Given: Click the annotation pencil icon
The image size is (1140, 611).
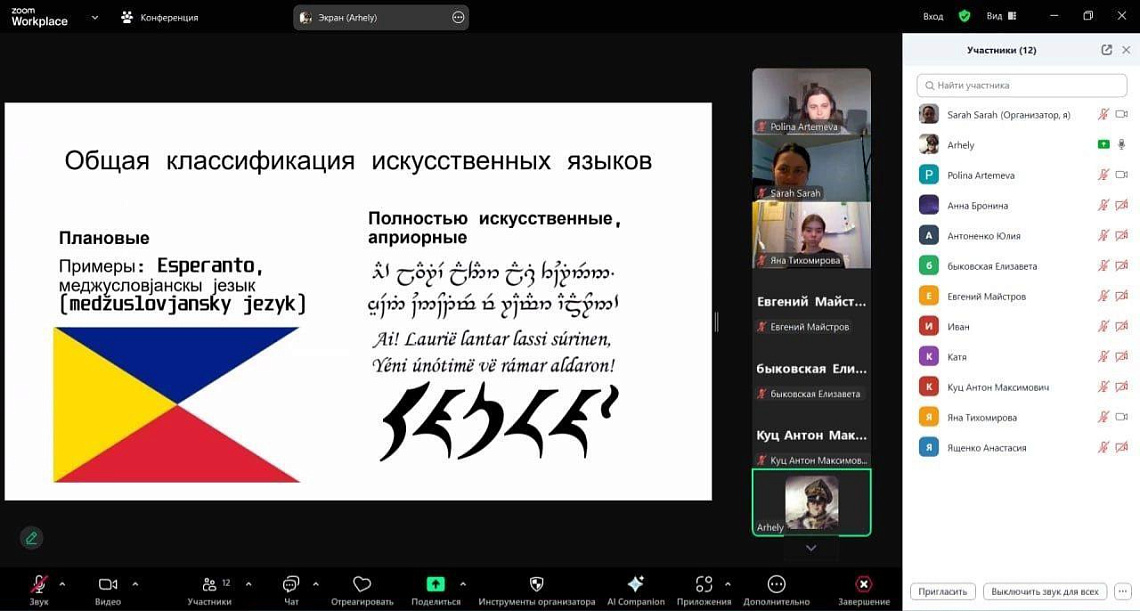Looking at the screenshot, I should [31, 538].
